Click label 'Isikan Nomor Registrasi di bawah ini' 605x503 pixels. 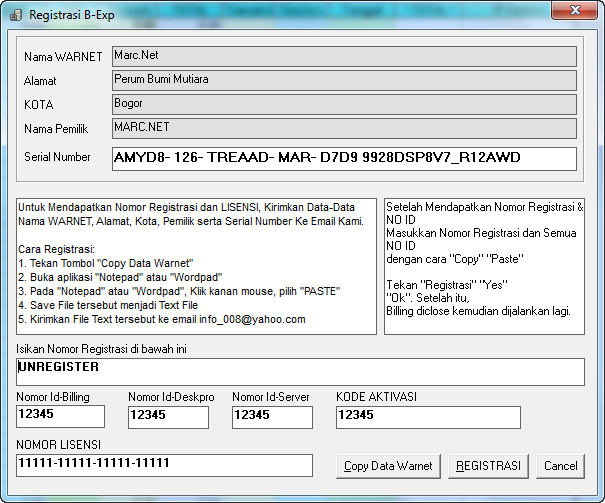click(x=101, y=349)
